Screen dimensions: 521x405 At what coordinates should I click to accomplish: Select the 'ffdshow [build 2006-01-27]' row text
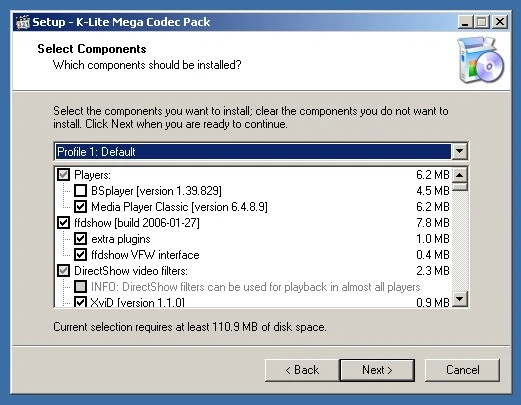[137, 223]
